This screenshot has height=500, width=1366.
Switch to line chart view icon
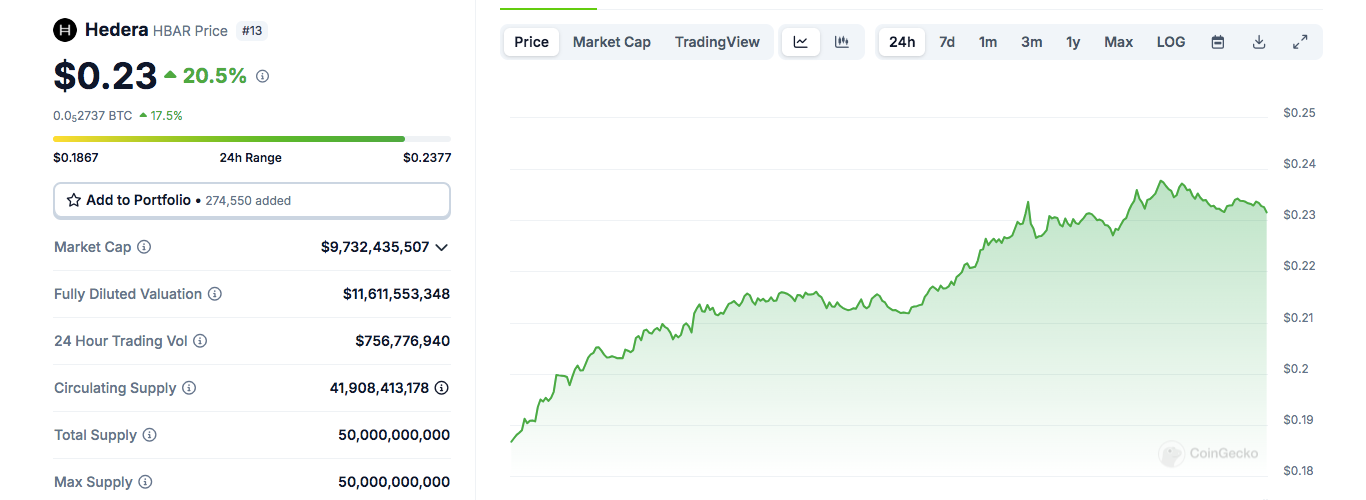point(801,42)
